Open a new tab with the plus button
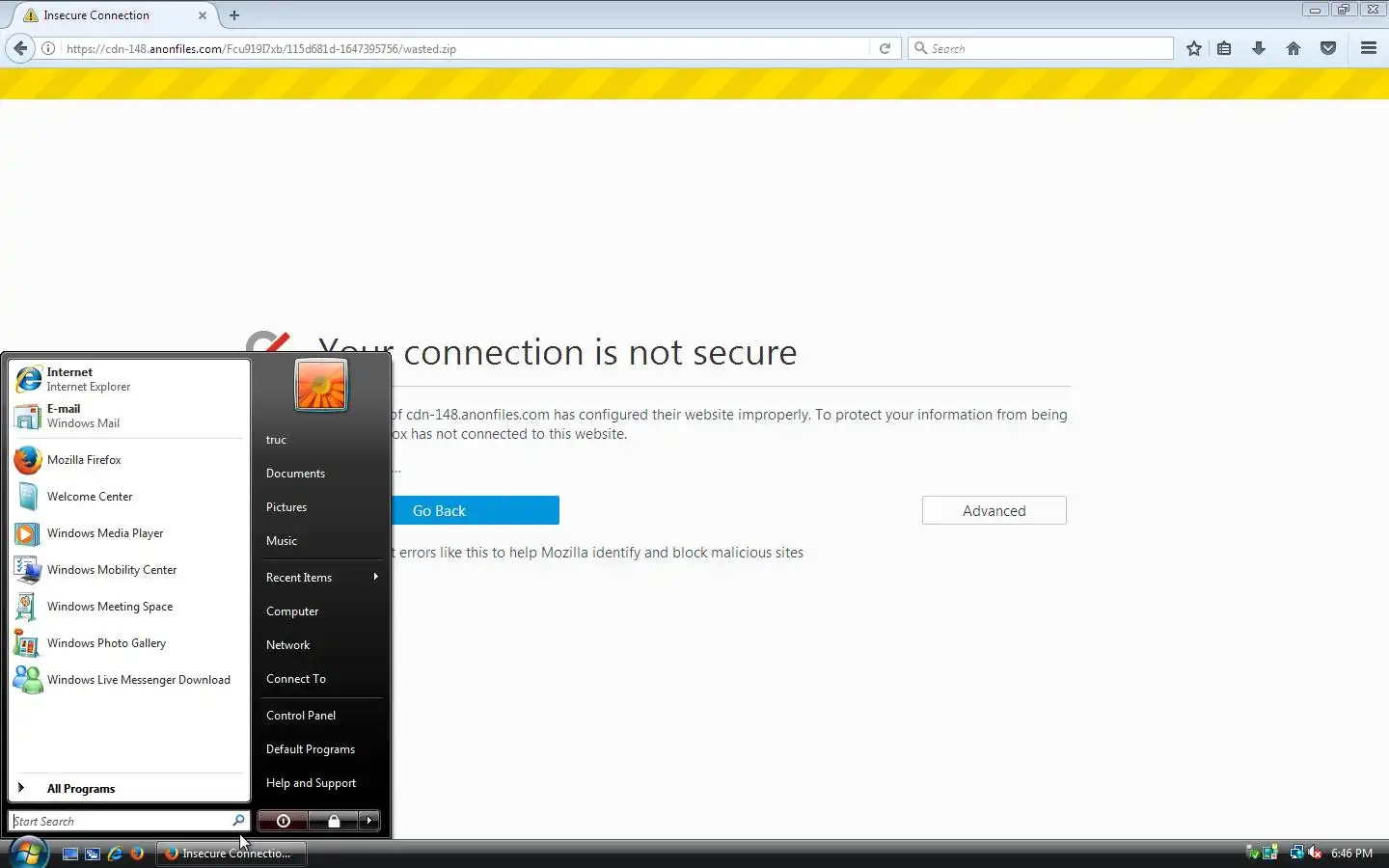 click(x=234, y=15)
